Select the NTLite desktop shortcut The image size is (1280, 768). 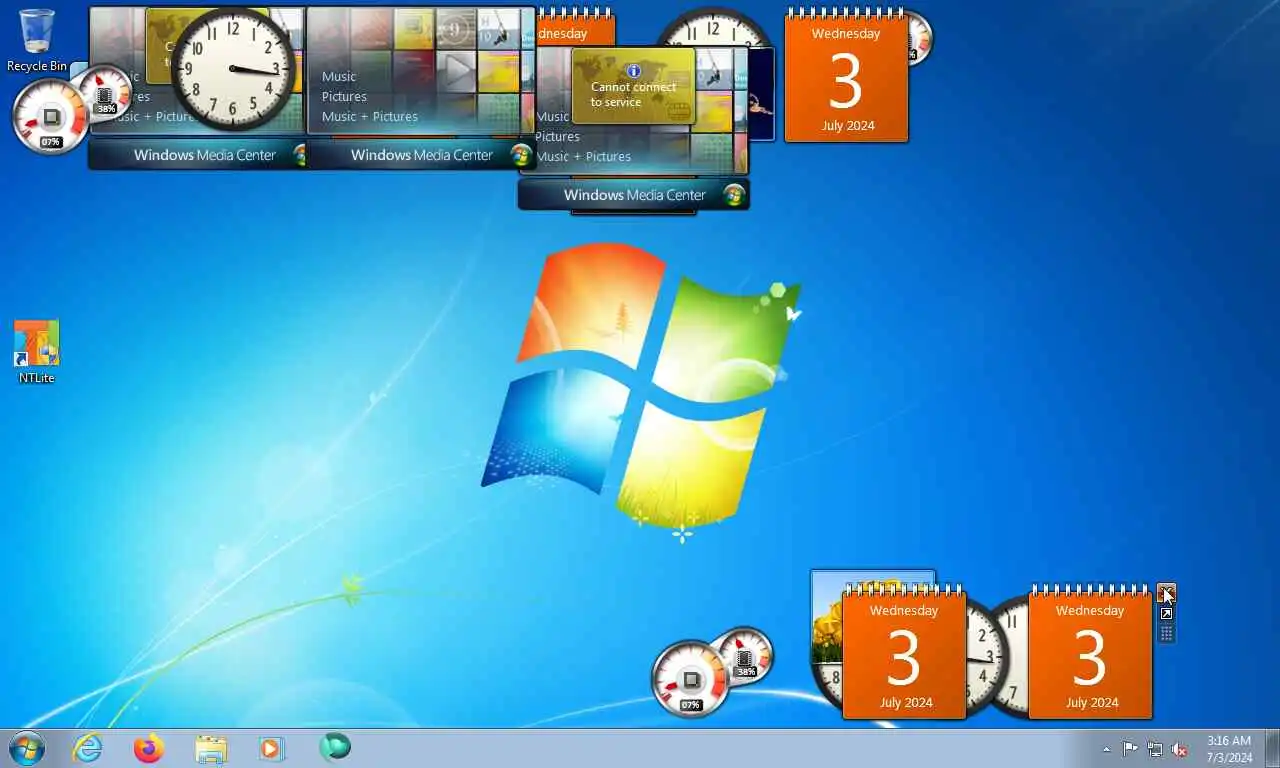37,351
